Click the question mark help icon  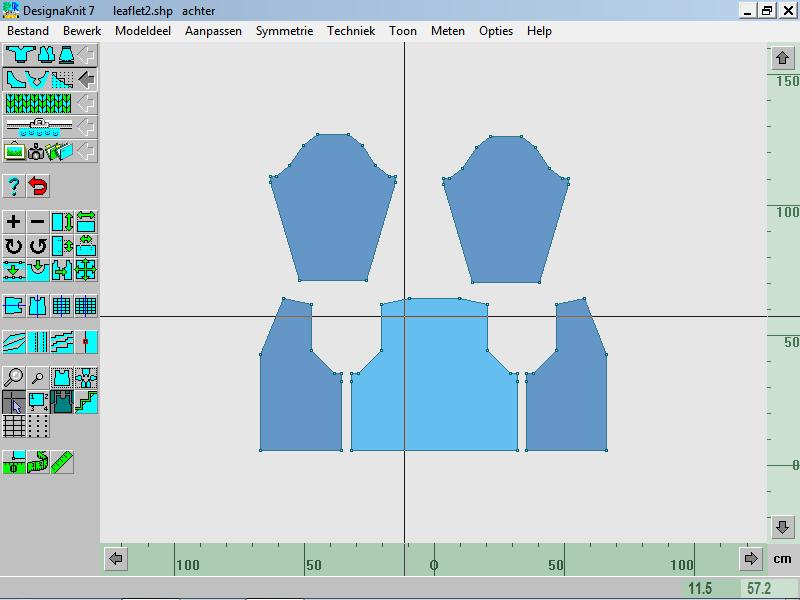(x=14, y=186)
